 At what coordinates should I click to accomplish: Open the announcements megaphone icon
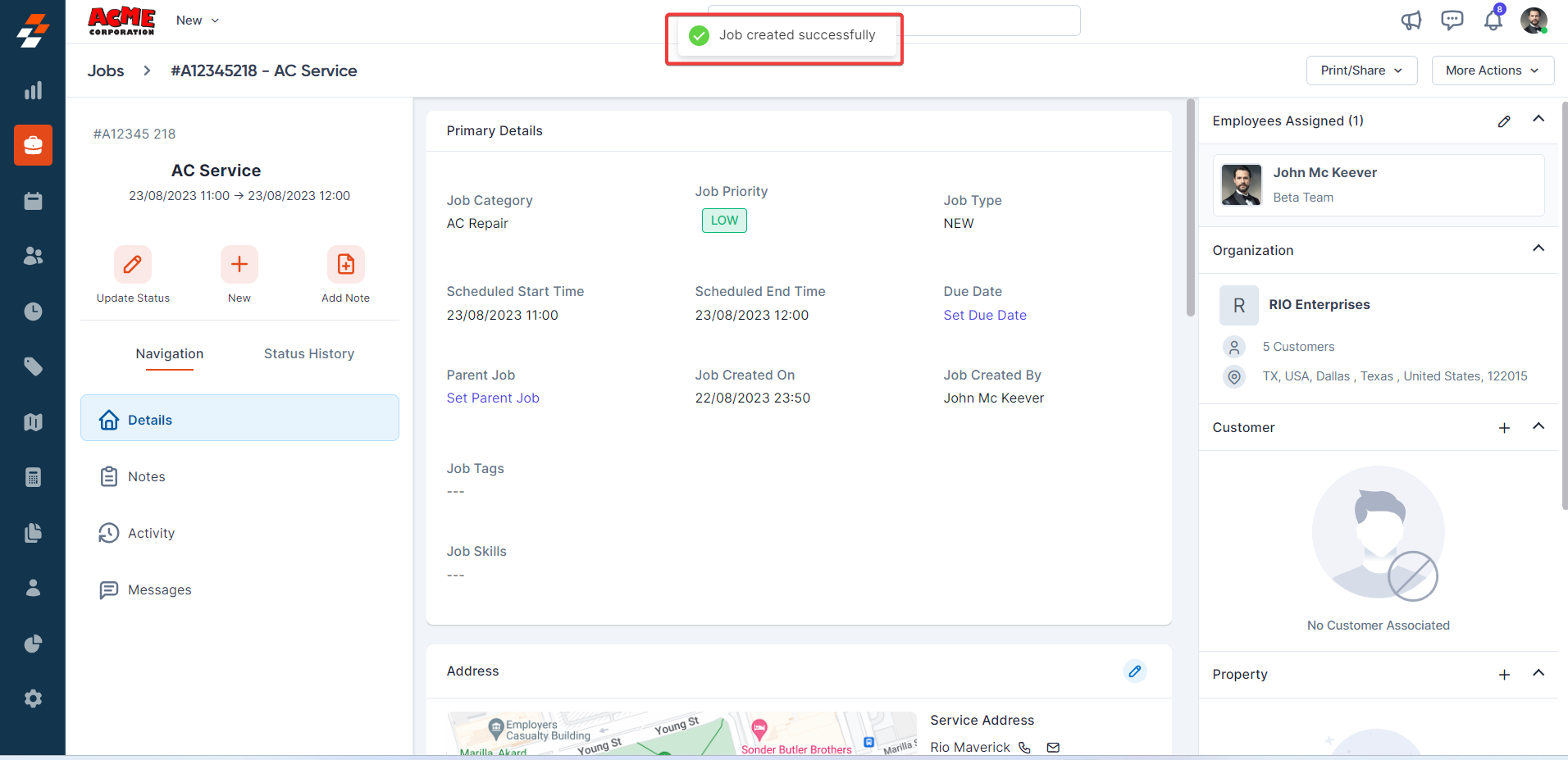point(1411,20)
